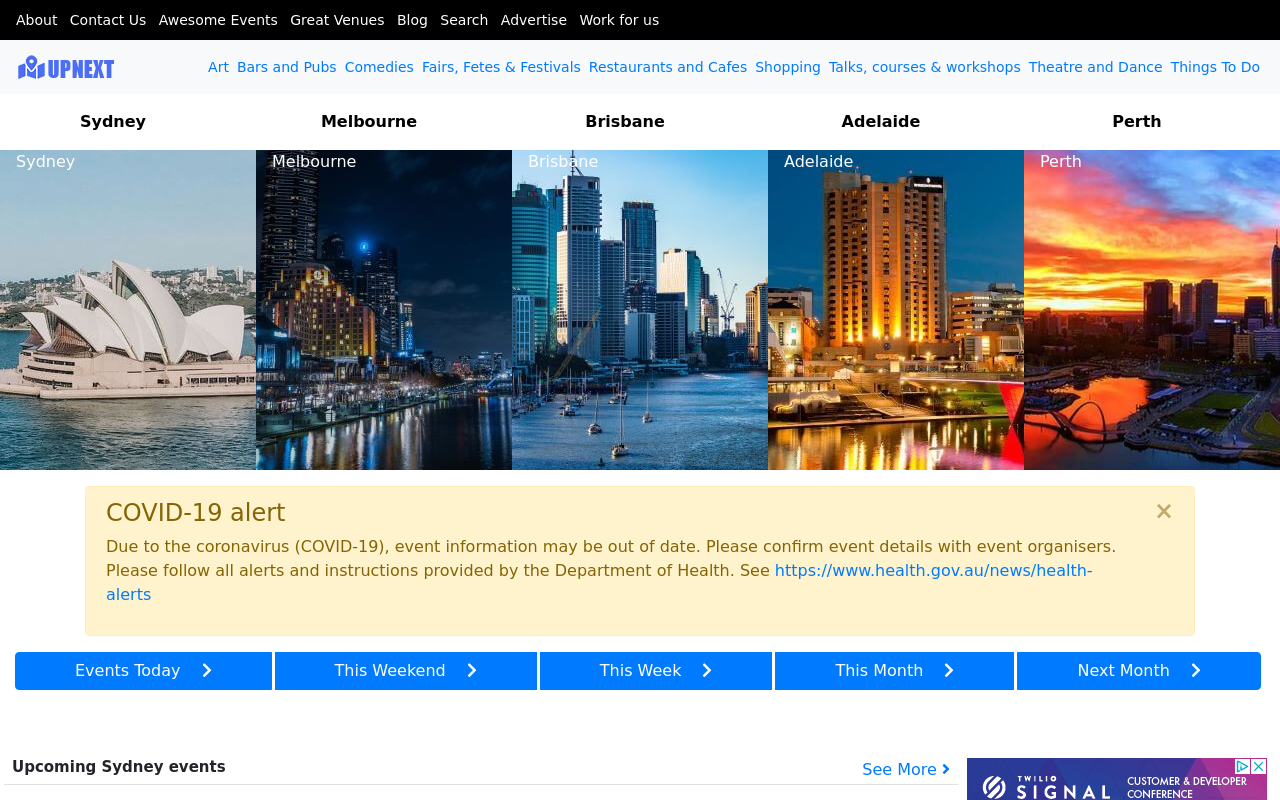
Task: Click the COVID-19 alert heading
Action: tap(196, 513)
